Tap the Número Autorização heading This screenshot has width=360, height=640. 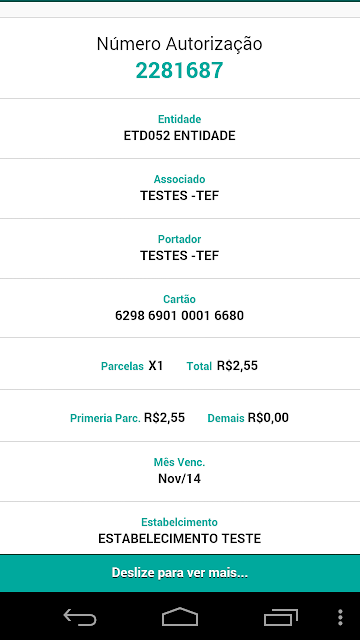[180, 44]
